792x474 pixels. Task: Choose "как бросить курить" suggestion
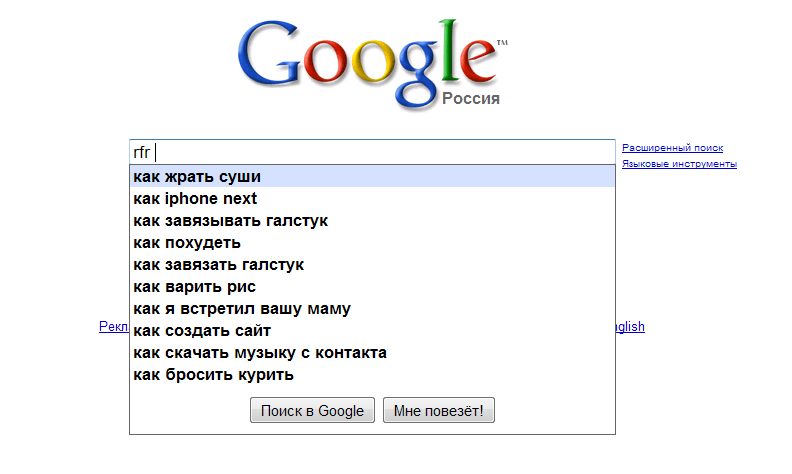[x=372, y=374]
